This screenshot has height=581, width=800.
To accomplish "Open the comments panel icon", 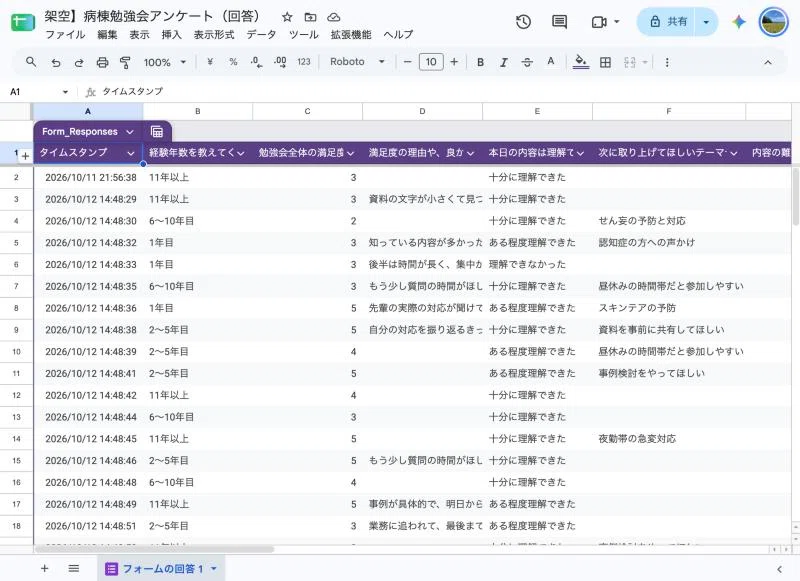I will [559, 22].
